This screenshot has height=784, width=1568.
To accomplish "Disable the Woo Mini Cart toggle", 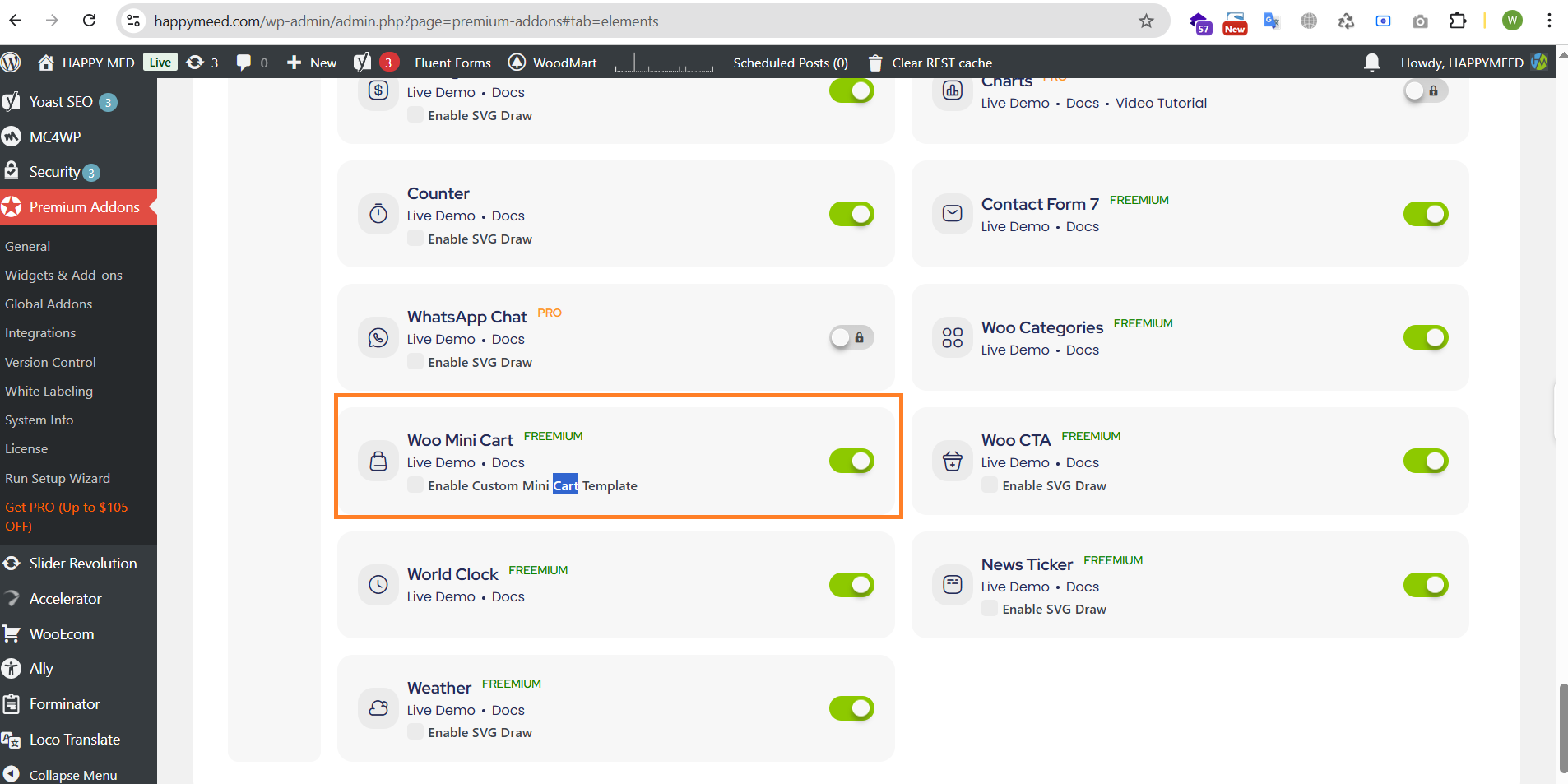I will click(x=851, y=461).
